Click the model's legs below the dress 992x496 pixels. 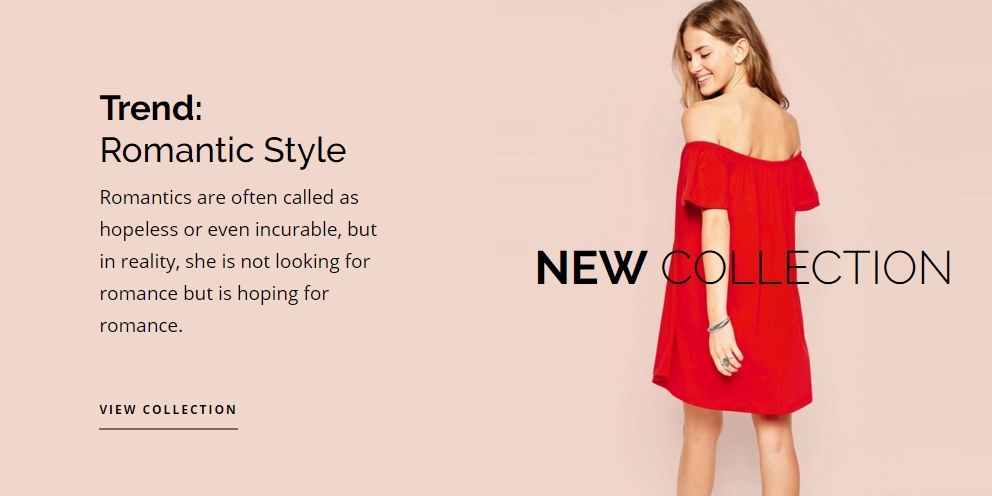point(737,452)
